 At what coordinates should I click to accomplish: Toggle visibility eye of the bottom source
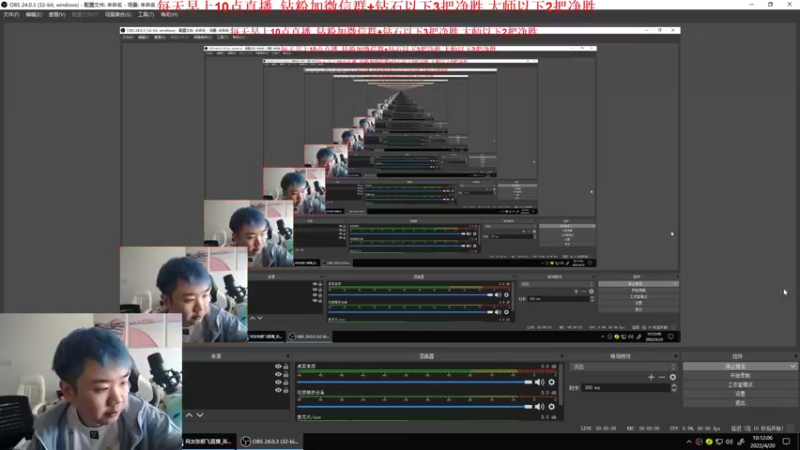click(278, 390)
